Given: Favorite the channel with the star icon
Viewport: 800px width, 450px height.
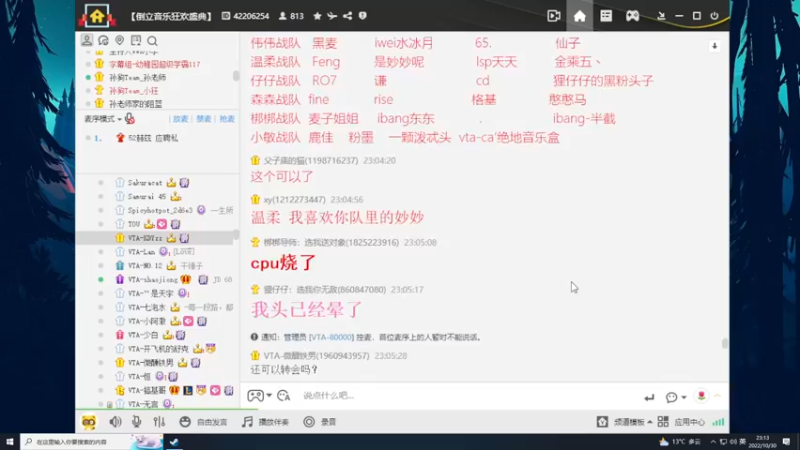Looking at the screenshot, I should (317, 16).
